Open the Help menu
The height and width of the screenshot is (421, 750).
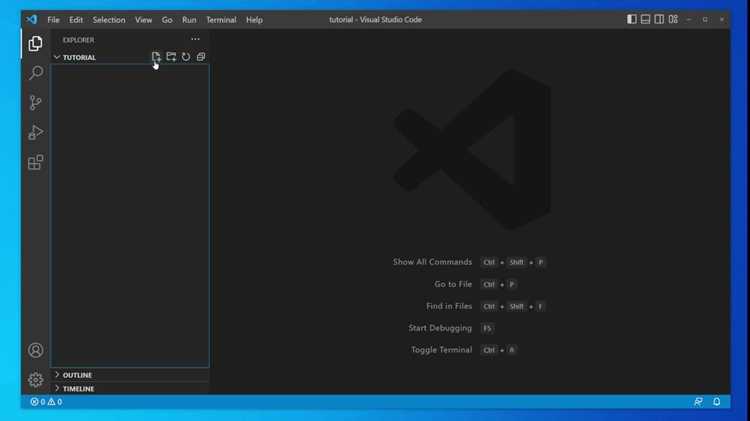(254, 20)
